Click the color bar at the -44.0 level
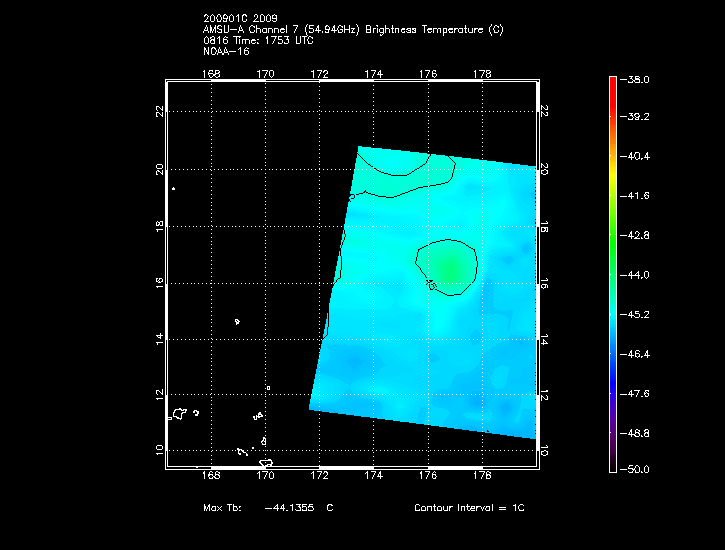725x550 pixels. coord(612,274)
